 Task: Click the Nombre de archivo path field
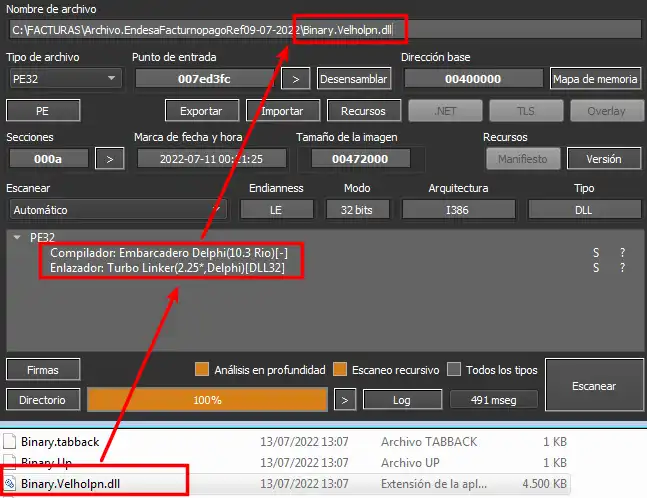(325, 30)
